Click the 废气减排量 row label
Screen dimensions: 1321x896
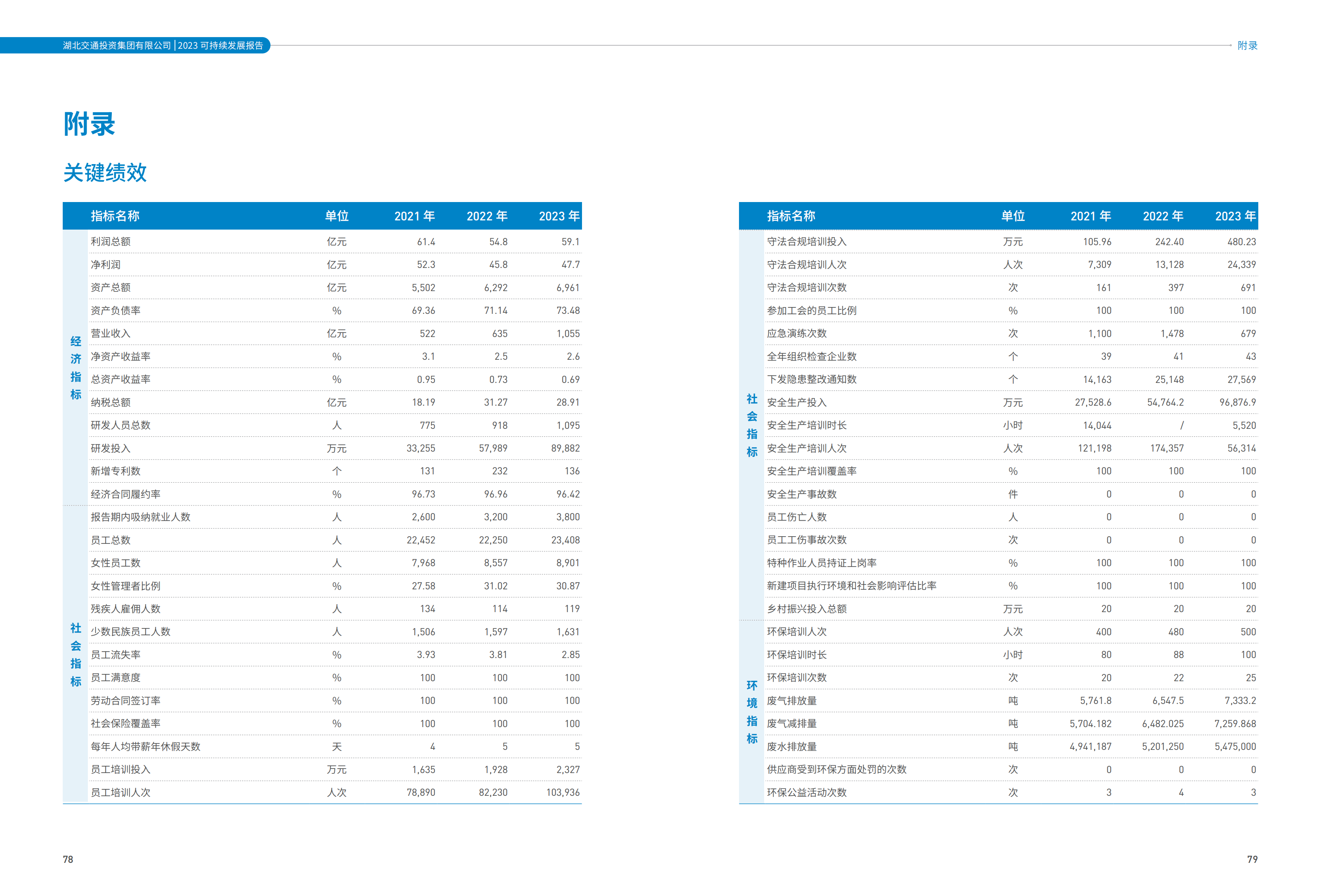pyautogui.click(x=792, y=723)
